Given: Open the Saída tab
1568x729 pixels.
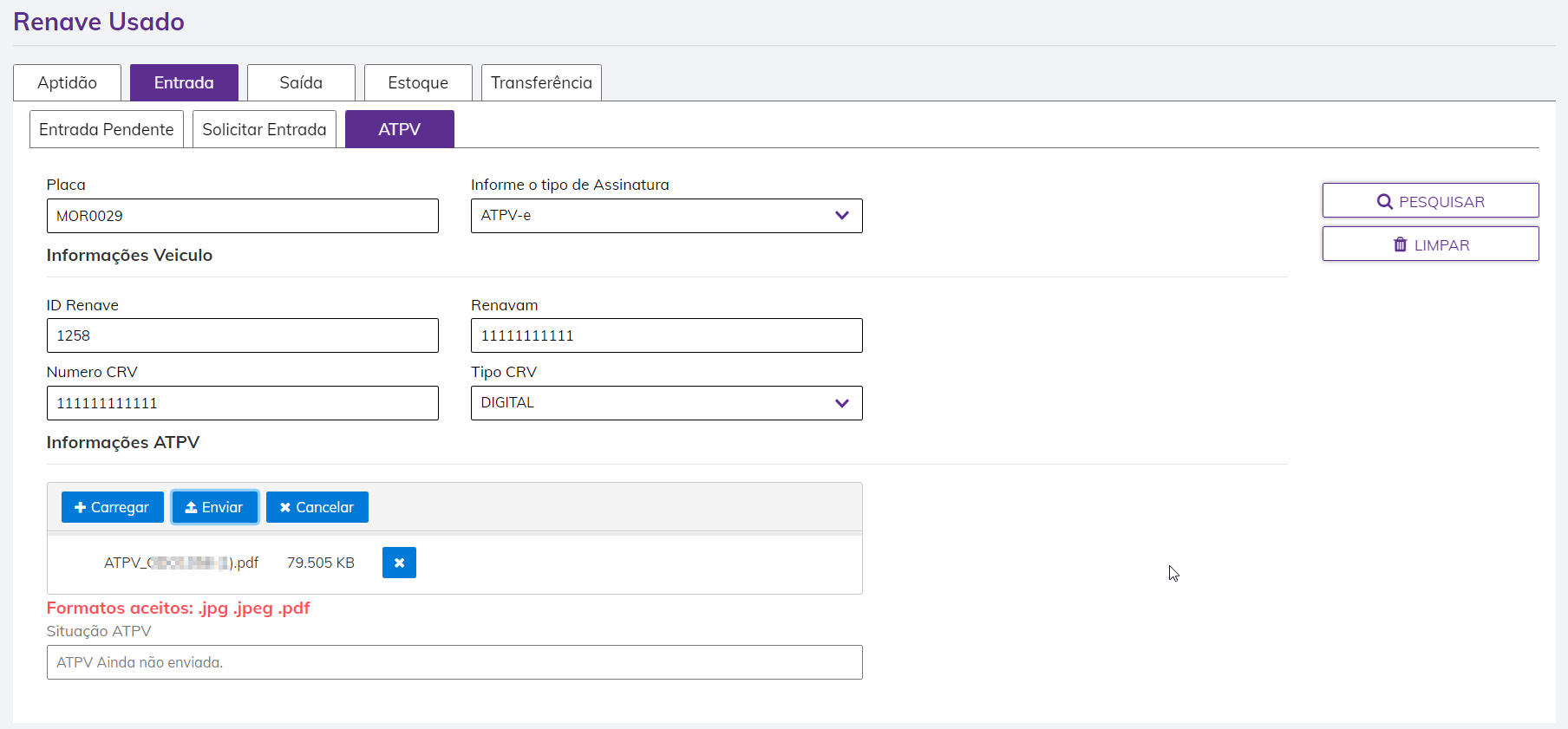Looking at the screenshot, I should point(301,82).
